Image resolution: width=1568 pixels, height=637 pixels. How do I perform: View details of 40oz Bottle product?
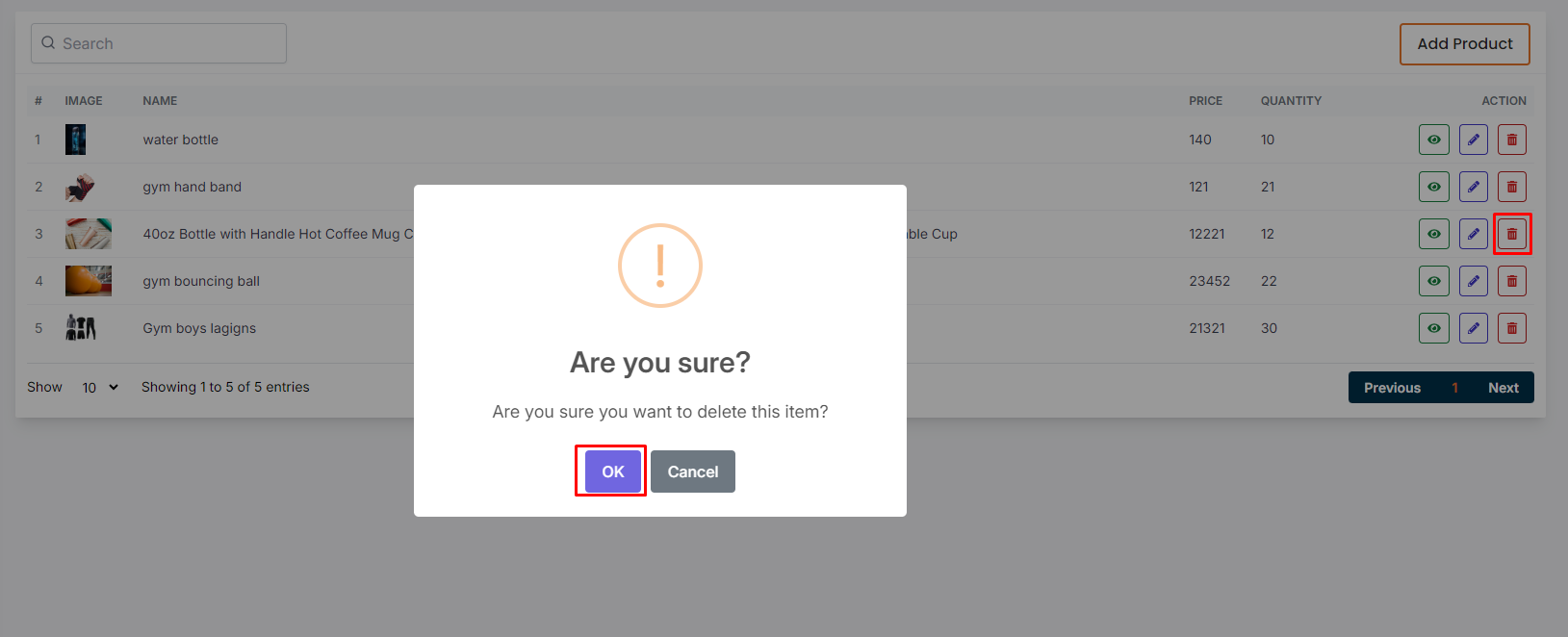[1433, 234]
